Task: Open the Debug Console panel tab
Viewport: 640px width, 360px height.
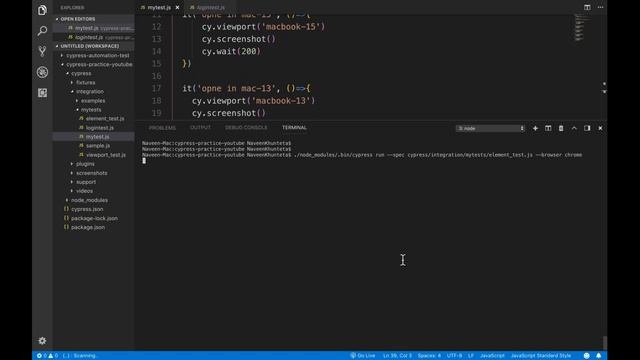Action: (246, 128)
